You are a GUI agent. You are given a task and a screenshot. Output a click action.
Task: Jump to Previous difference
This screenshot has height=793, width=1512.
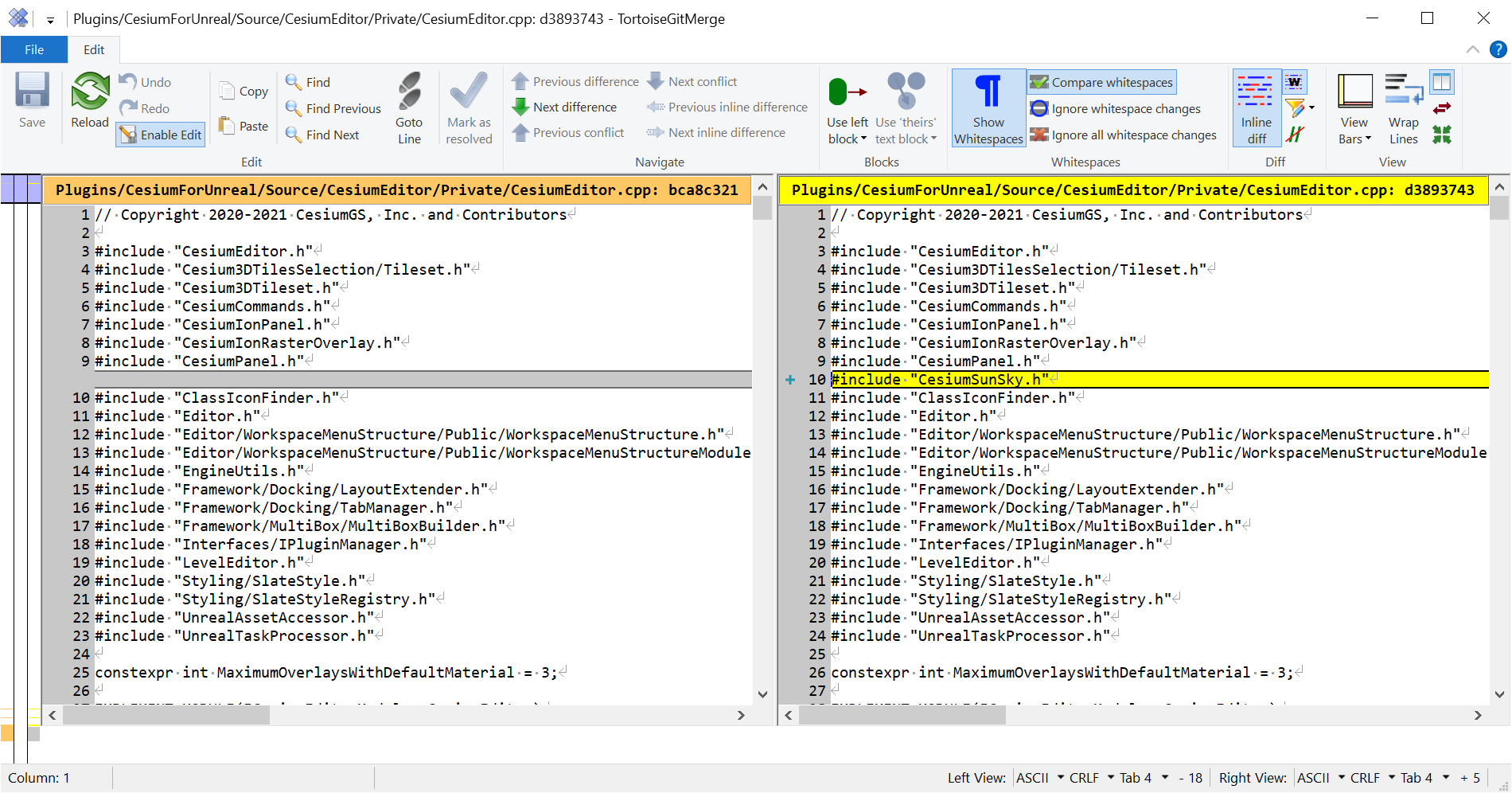(575, 81)
